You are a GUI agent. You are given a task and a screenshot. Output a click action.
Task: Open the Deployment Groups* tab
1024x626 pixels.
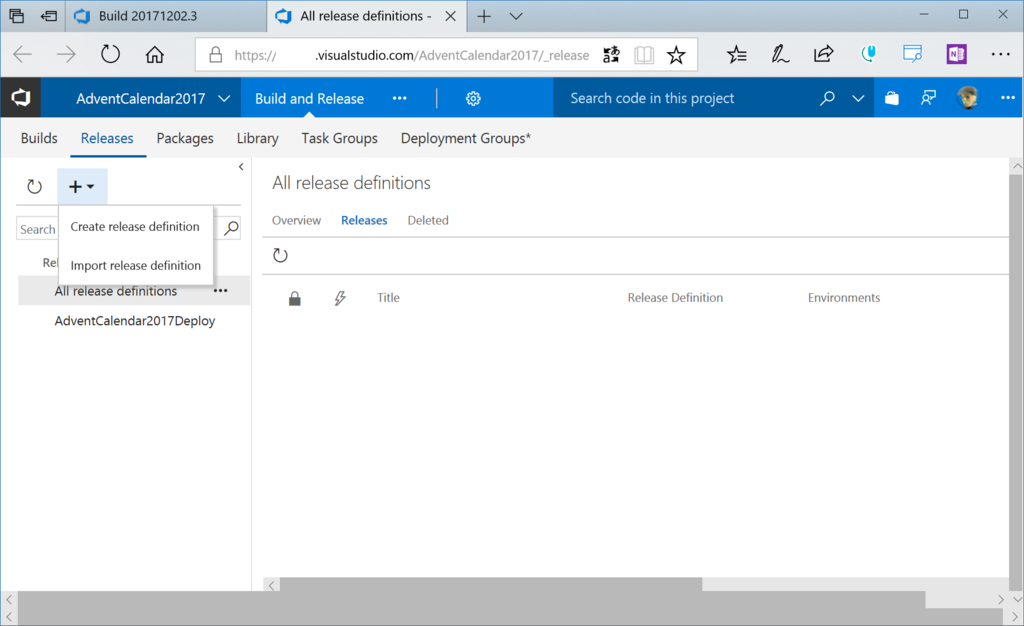[x=466, y=138]
